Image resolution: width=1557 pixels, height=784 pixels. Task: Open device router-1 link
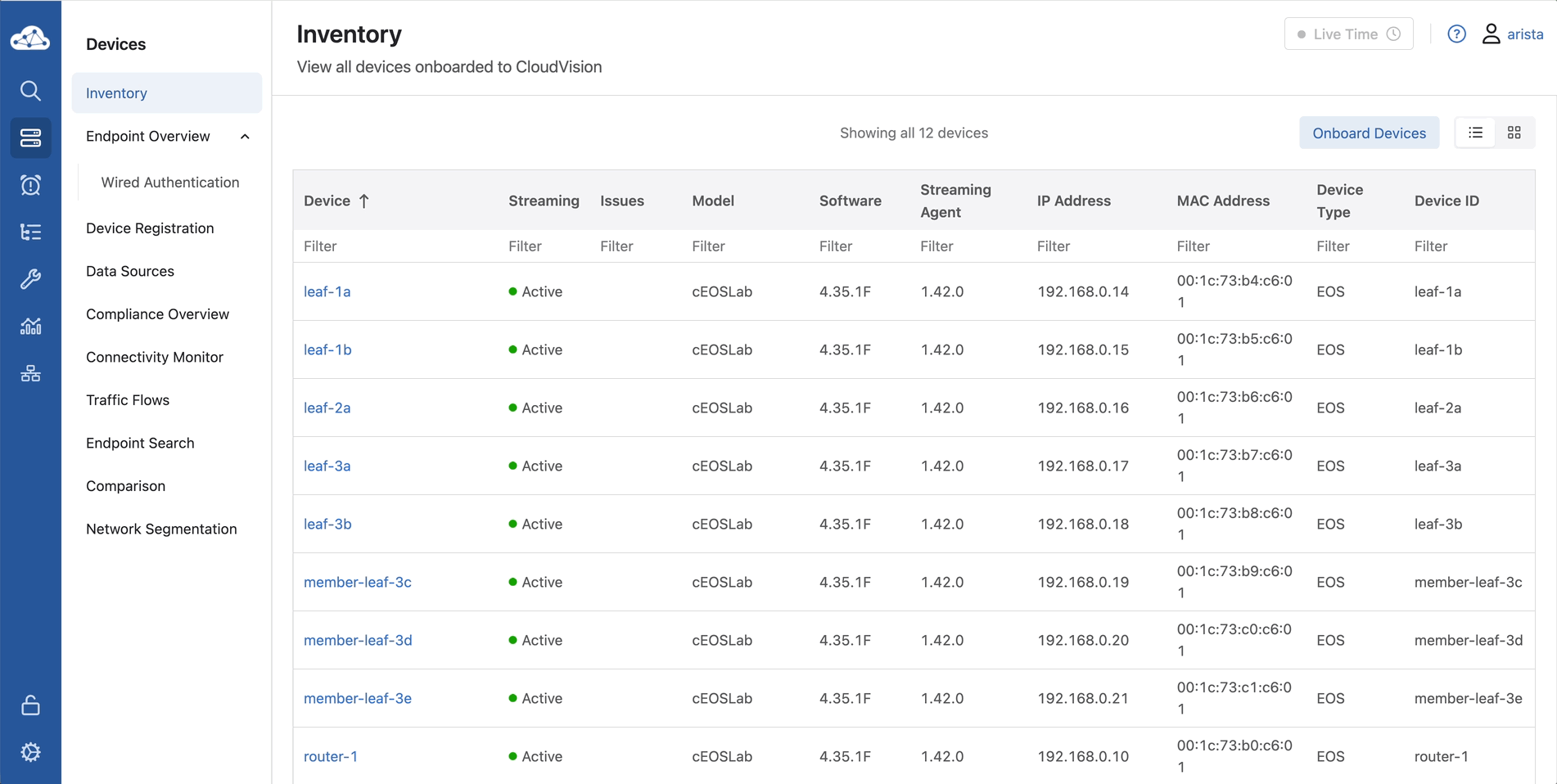331,757
